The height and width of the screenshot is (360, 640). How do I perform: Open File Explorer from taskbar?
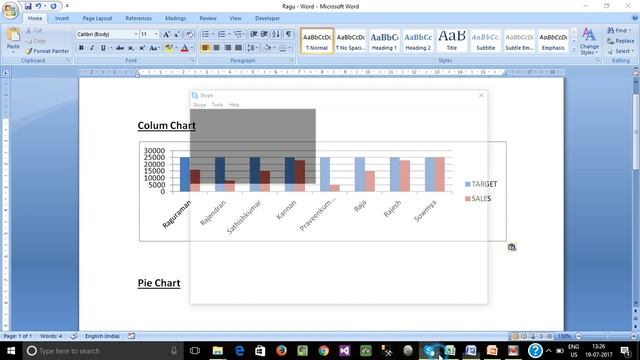[x=218, y=351]
